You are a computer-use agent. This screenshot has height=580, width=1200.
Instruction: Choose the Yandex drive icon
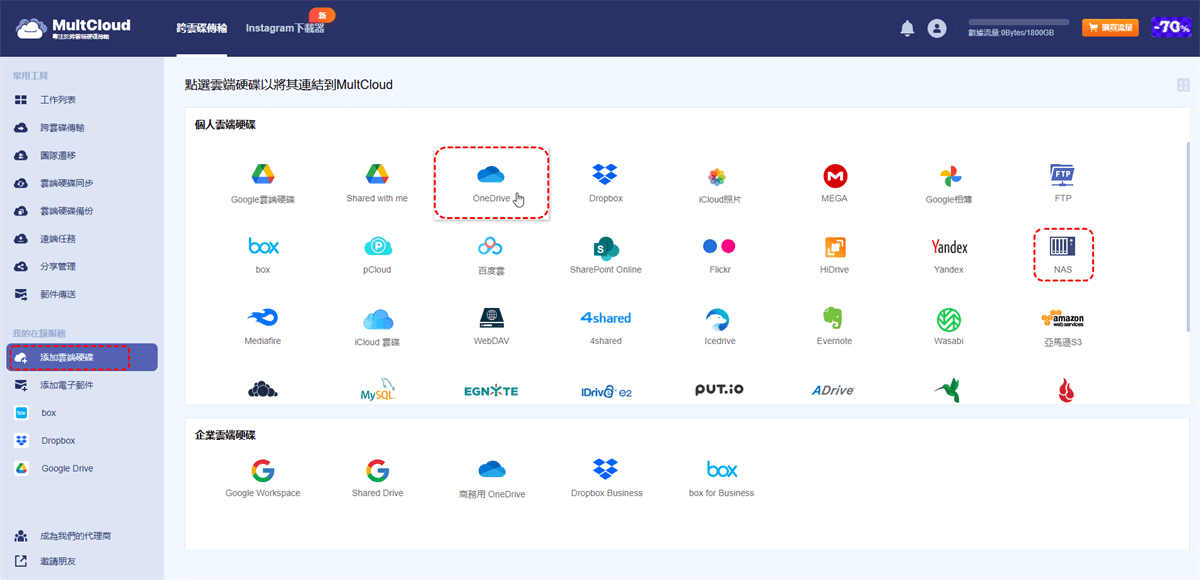tap(949, 246)
